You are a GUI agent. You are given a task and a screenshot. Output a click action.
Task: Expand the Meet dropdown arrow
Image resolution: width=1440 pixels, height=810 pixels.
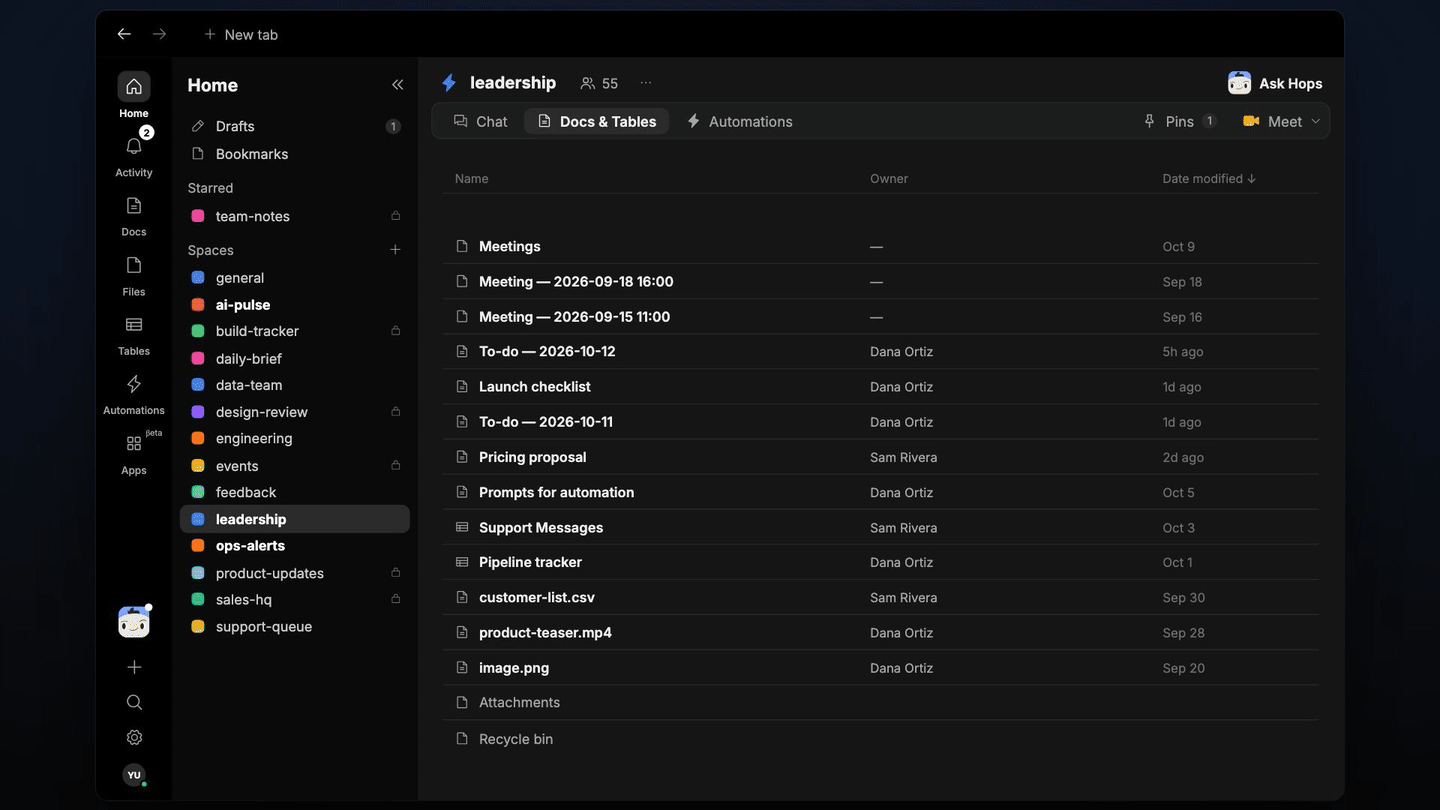coord(1316,121)
